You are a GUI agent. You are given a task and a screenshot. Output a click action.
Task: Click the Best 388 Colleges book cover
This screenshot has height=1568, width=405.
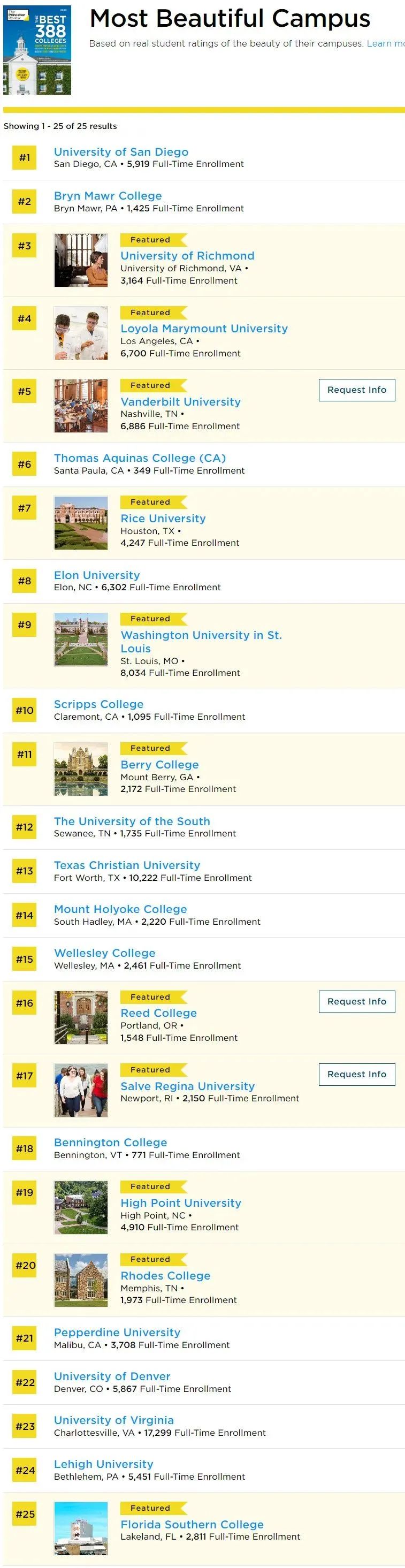click(37, 50)
